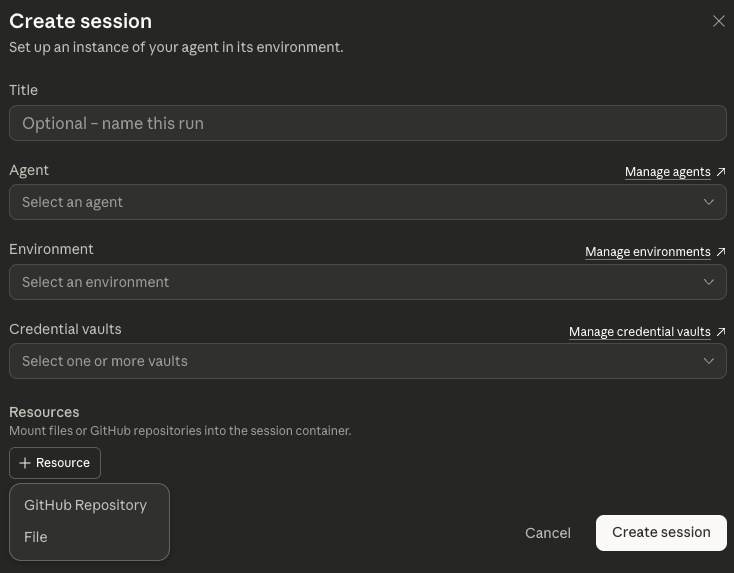Screen dimensions: 734x573
Task: Click the chevron in the Credential vaults field
Action: point(708,361)
